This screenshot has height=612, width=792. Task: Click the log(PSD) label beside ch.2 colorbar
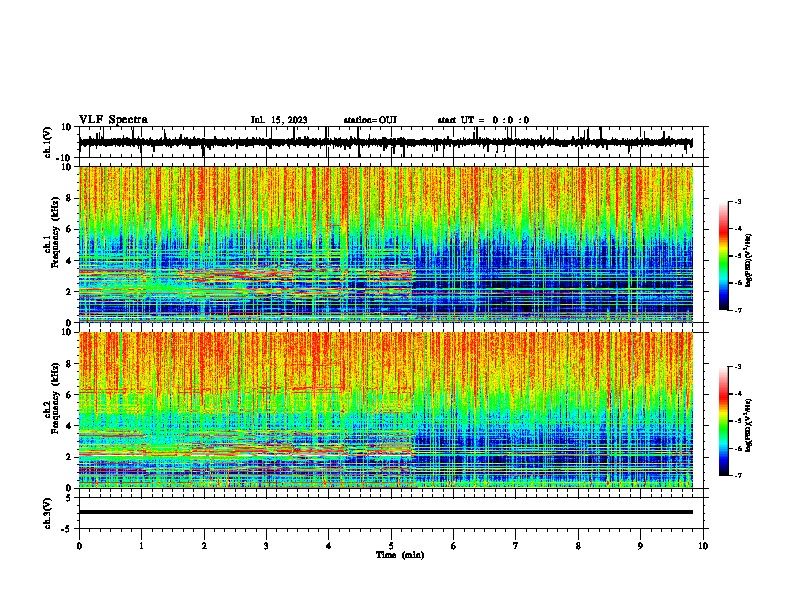click(748, 425)
